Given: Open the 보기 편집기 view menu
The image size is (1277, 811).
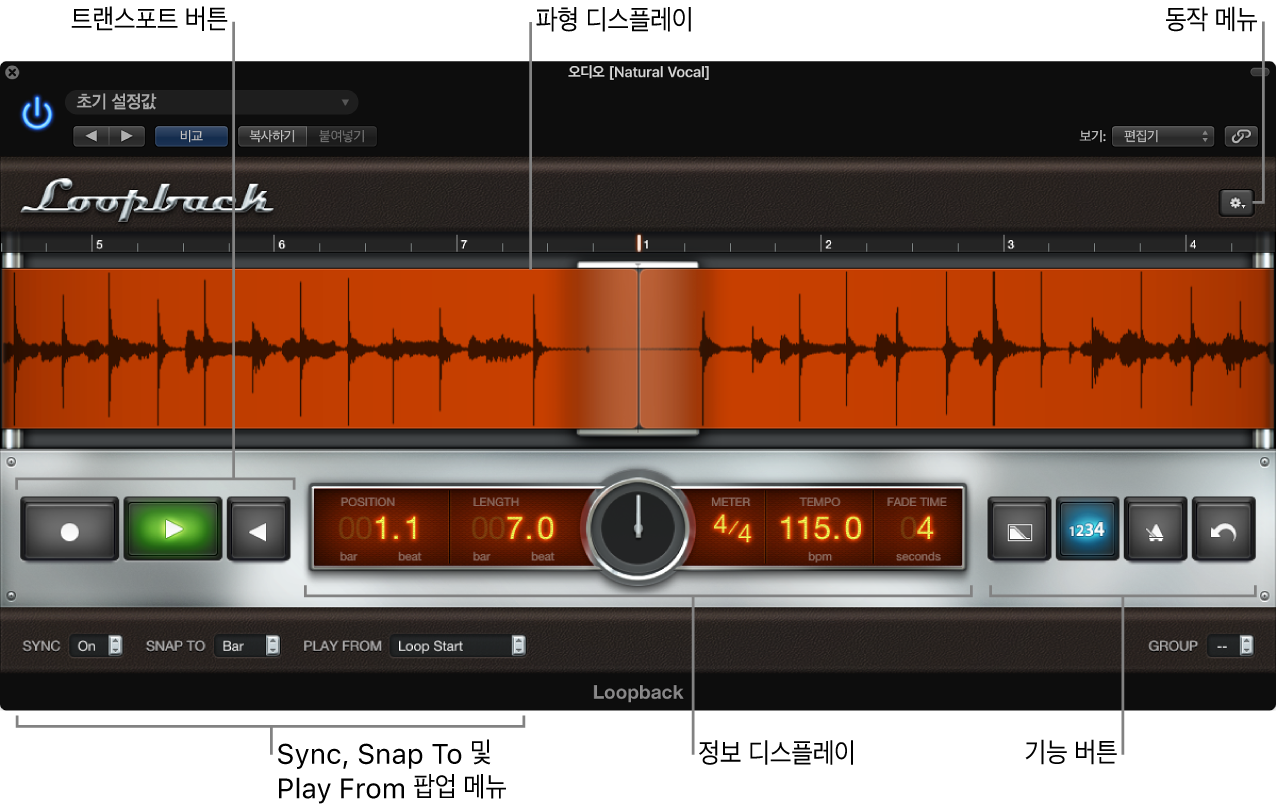Looking at the screenshot, I should pos(1162,136).
